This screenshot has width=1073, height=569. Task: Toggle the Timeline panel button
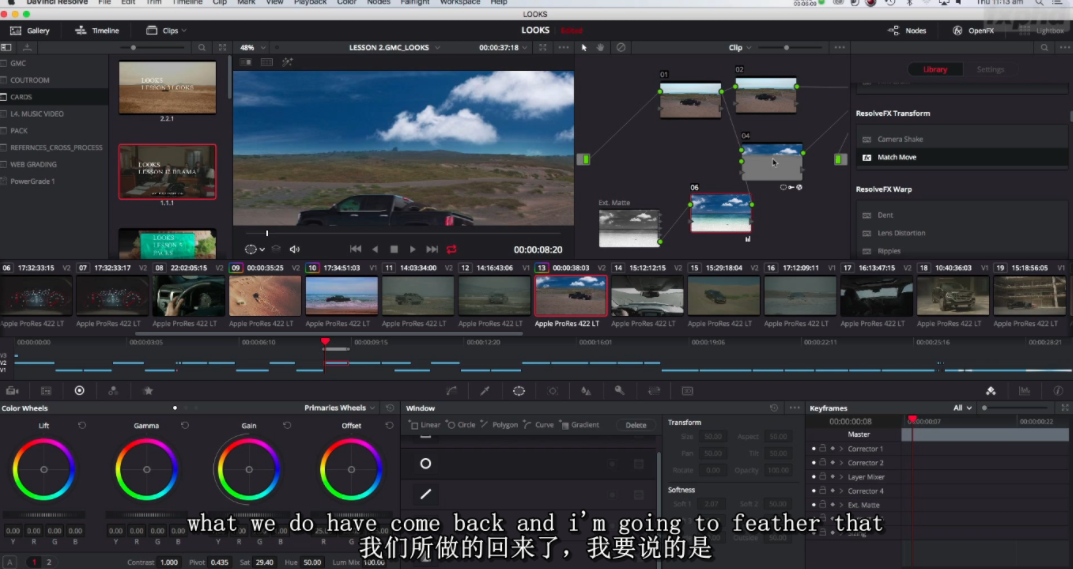click(96, 30)
